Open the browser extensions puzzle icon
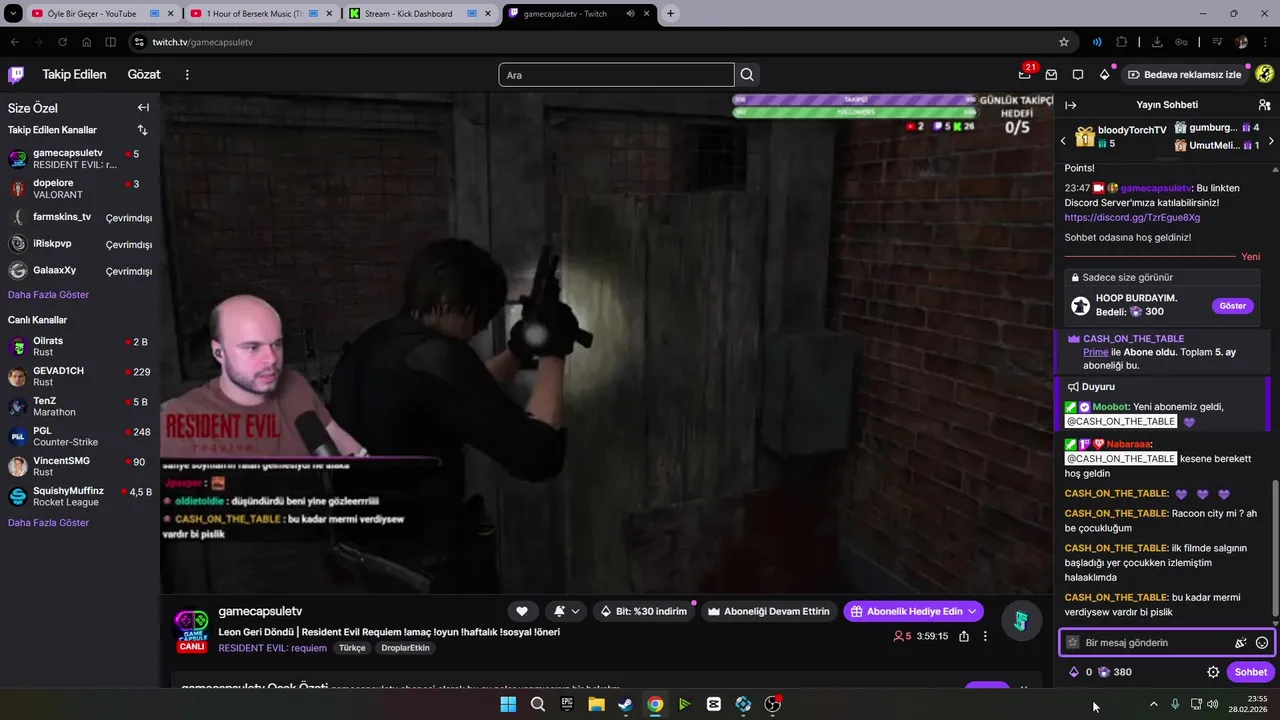1280x720 pixels. 1121,42
